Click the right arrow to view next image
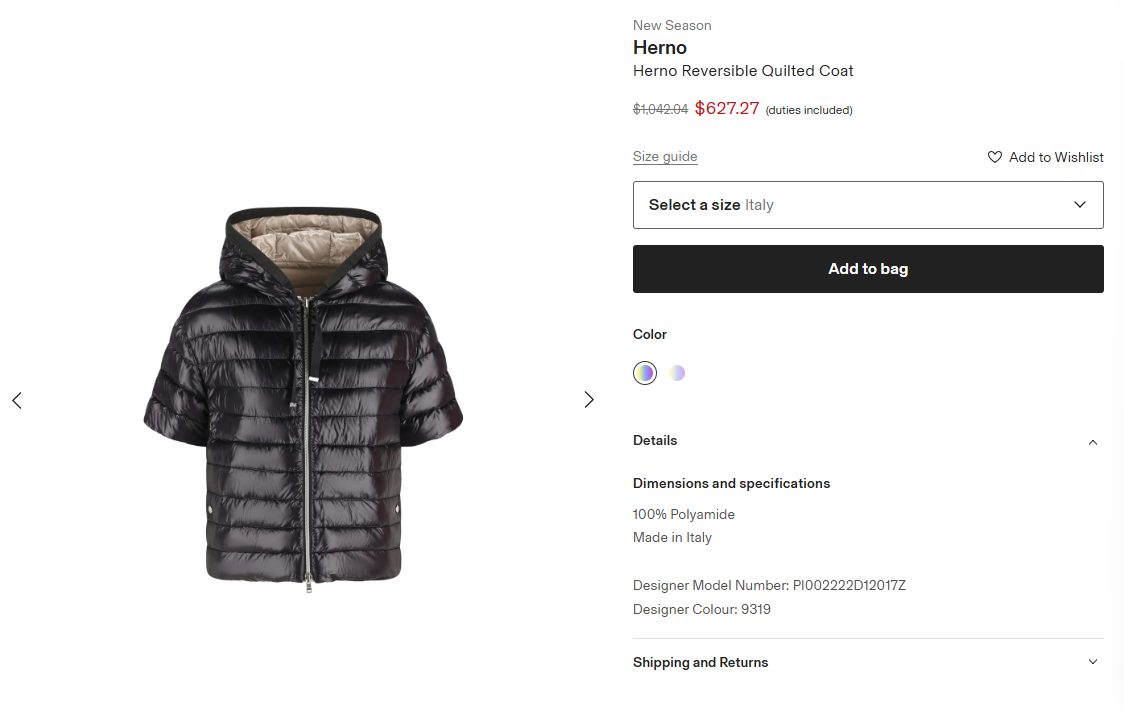 pos(589,399)
